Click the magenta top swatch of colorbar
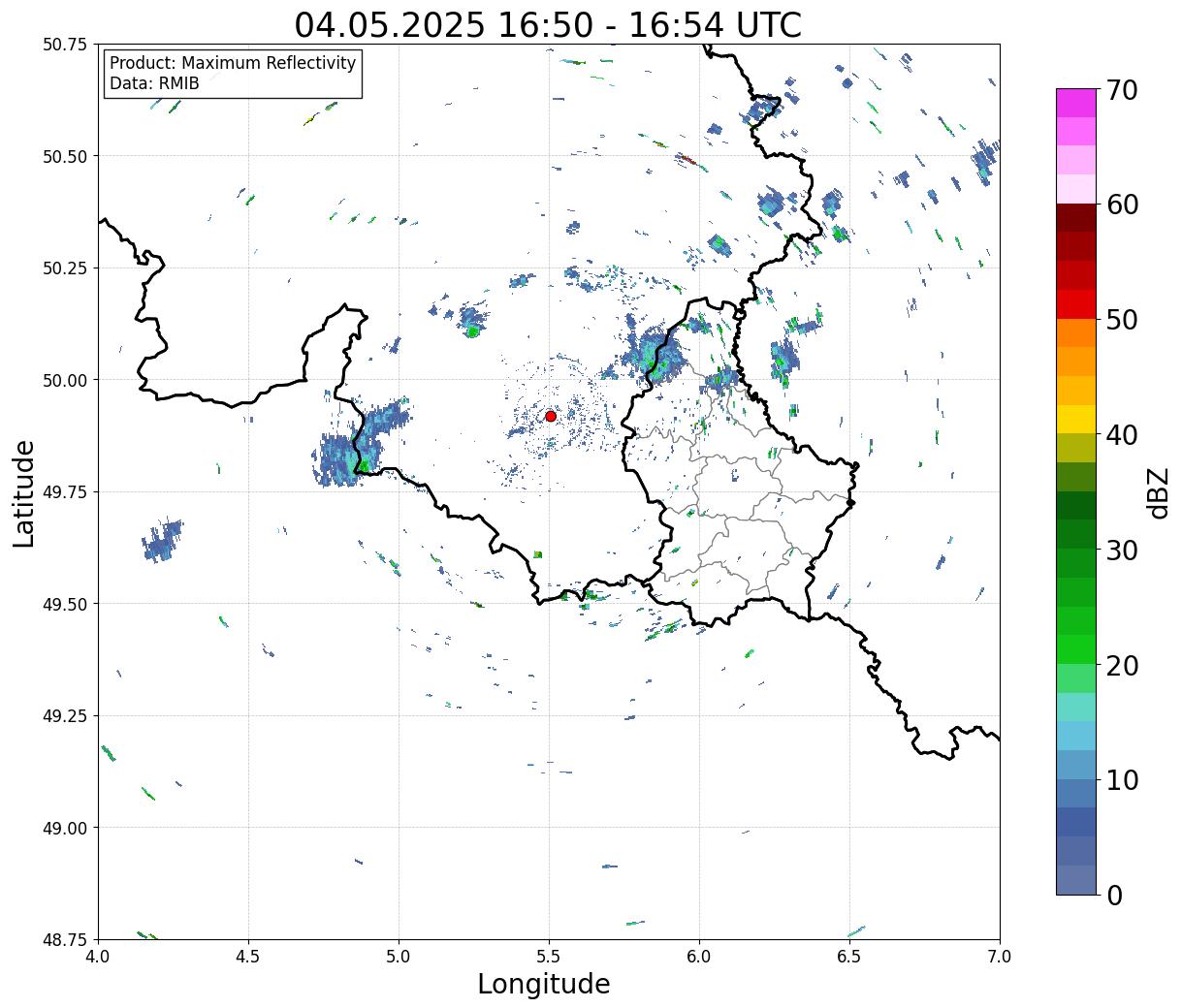This screenshot has height=1008, width=1182. pyautogui.click(x=1076, y=103)
